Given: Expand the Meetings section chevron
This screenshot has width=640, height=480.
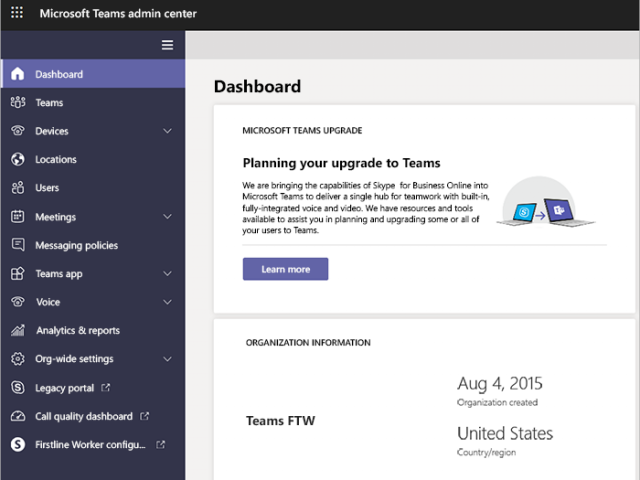Looking at the screenshot, I should (x=167, y=217).
